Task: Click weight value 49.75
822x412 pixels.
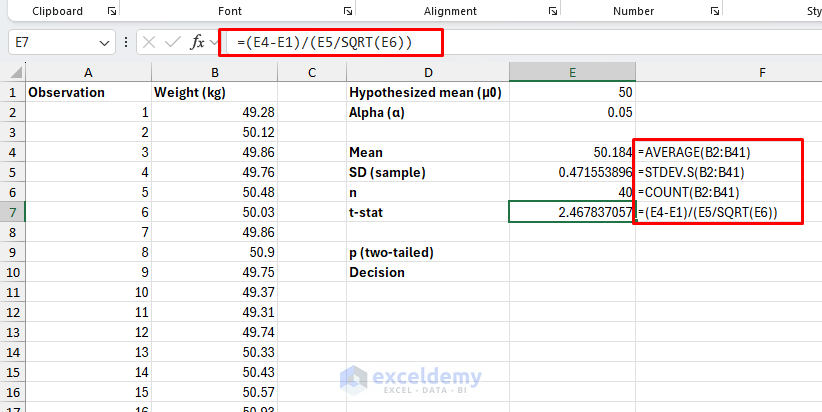Action: [x=214, y=272]
